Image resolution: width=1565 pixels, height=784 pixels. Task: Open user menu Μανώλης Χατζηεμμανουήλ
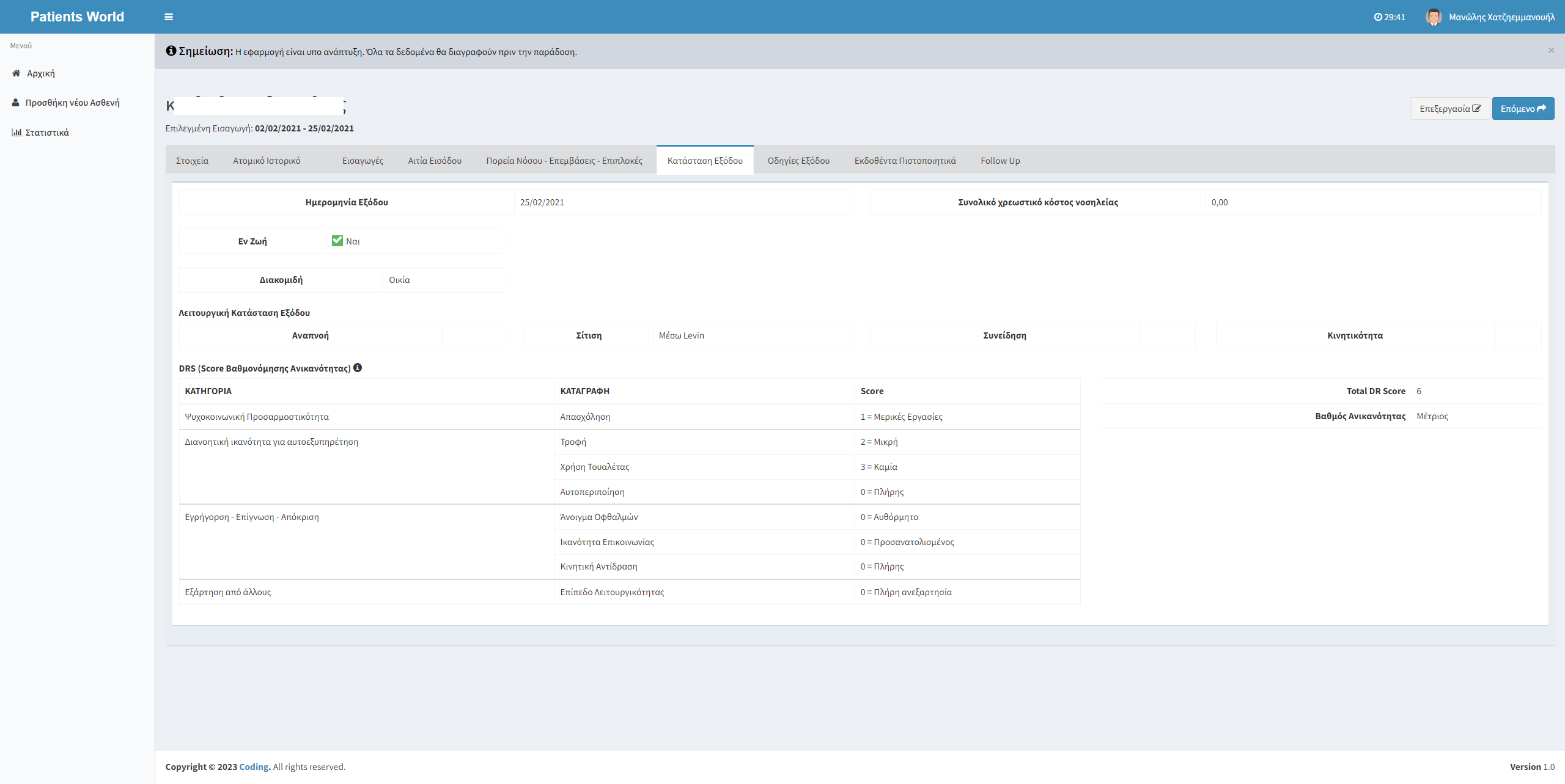click(1501, 17)
